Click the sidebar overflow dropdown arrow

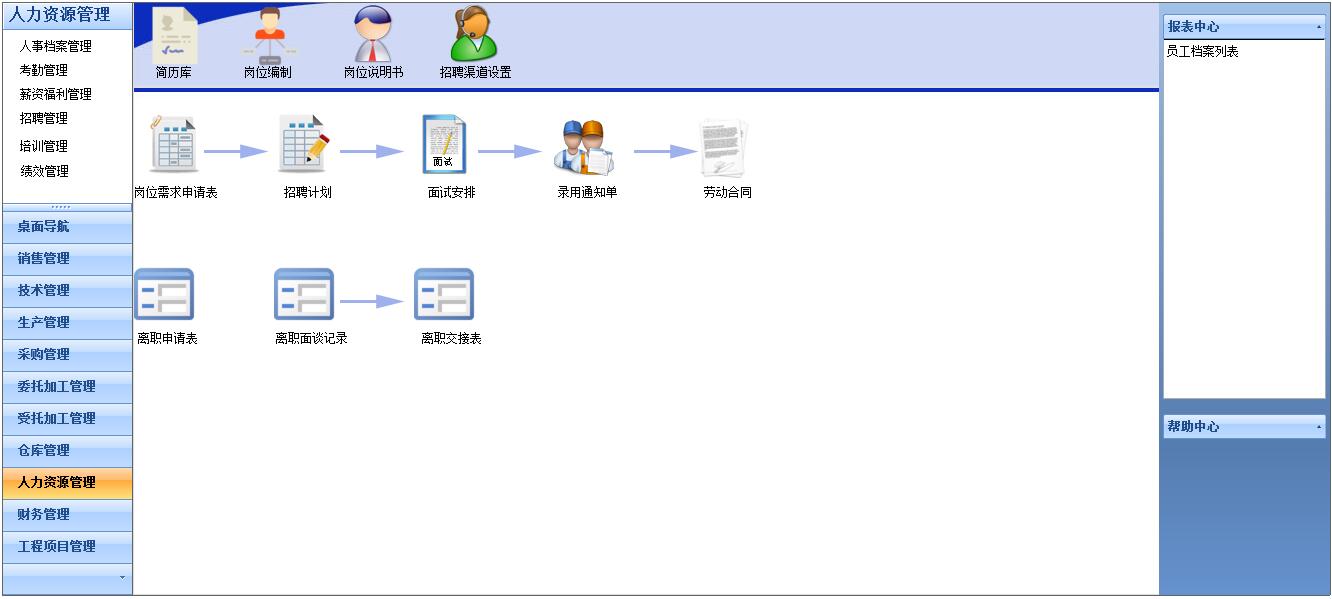point(122,577)
